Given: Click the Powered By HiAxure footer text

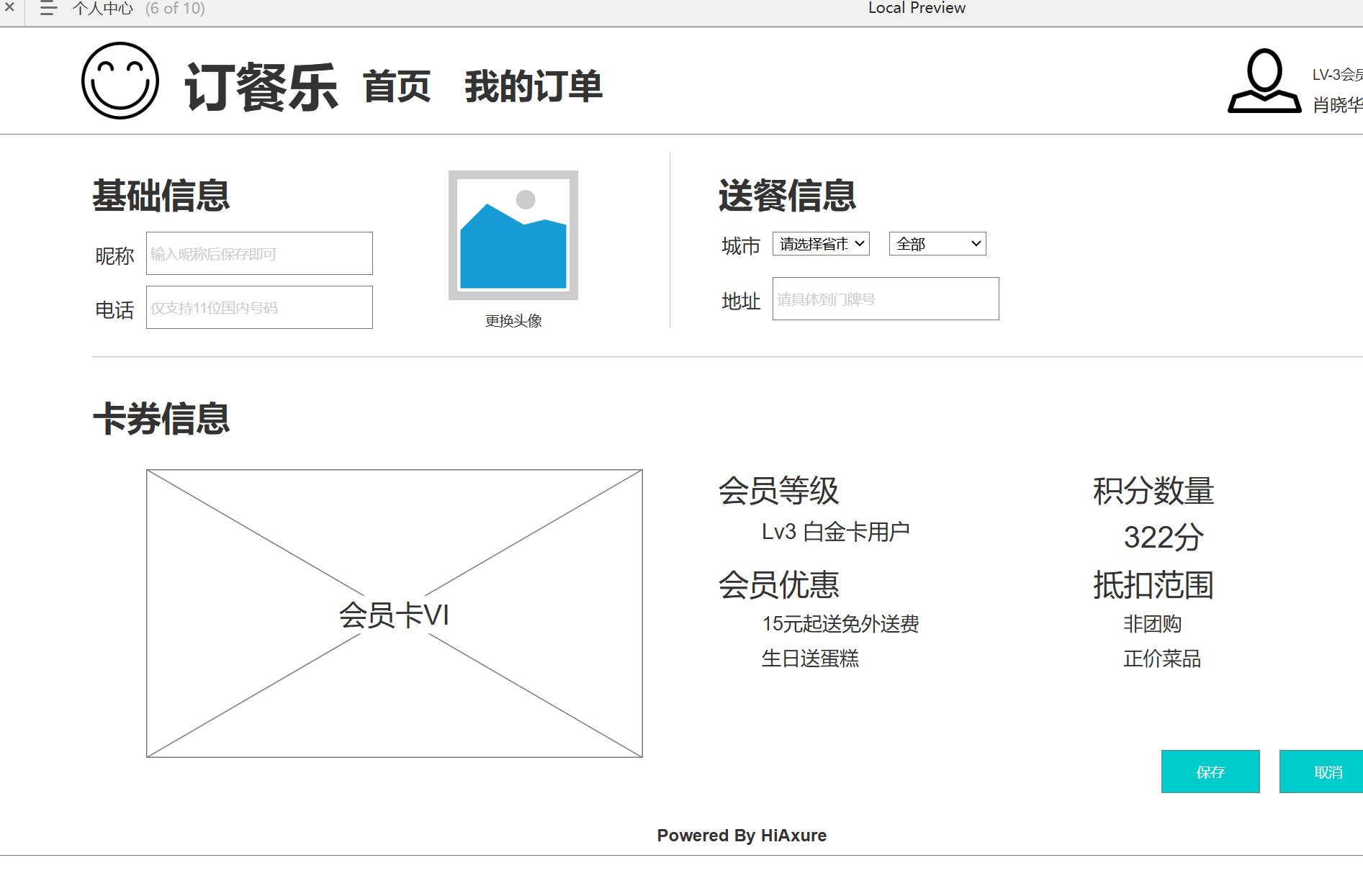Looking at the screenshot, I should (x=742, y=836).
